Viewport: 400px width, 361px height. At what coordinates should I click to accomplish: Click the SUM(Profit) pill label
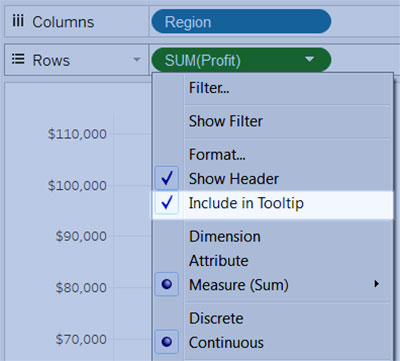coord(202,60)
